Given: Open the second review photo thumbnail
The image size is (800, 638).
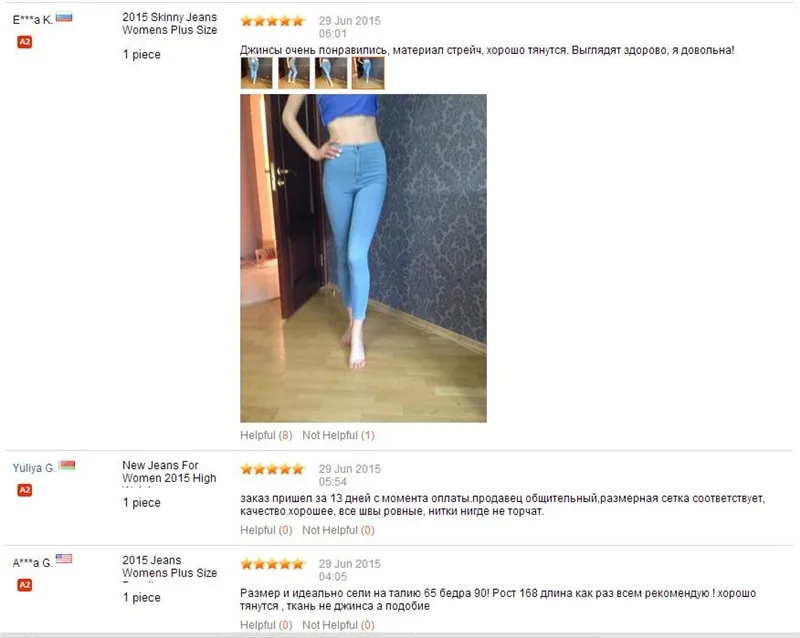Looking at the screenshot, I should (x=294, y=73).
